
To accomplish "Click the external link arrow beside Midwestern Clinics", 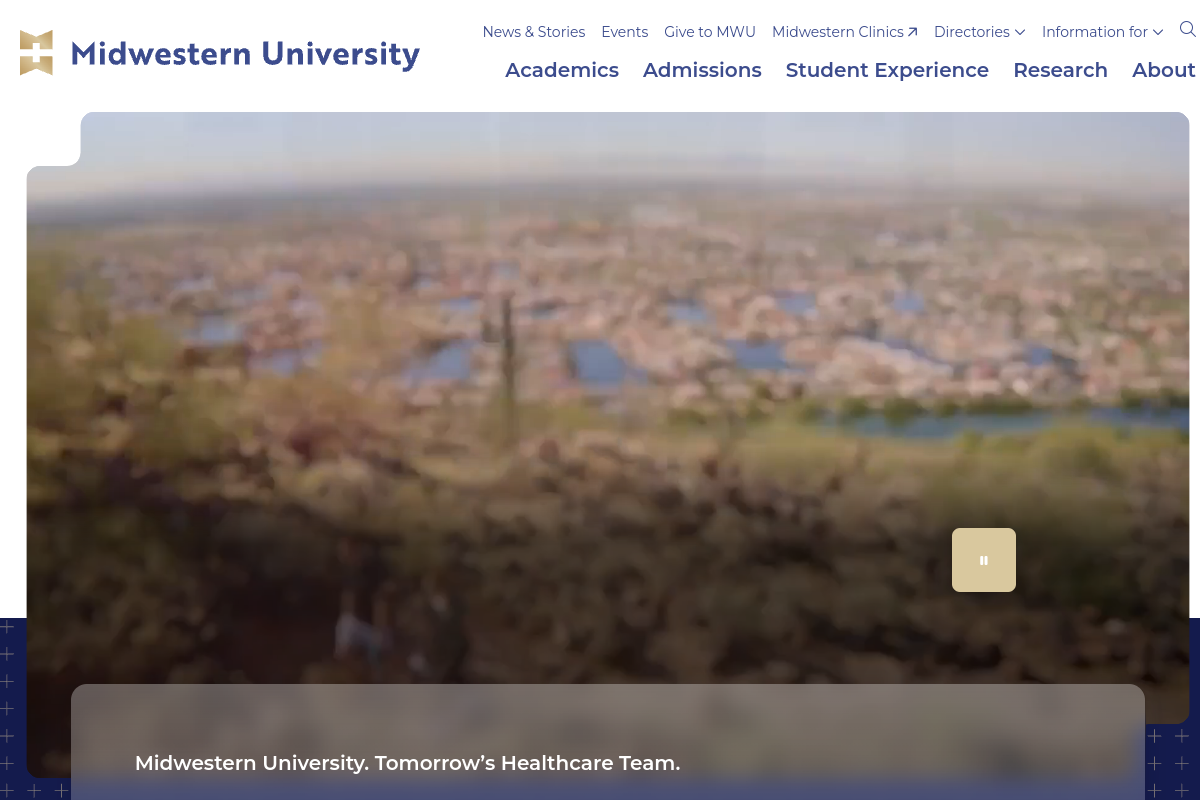I will [x=913, y=31].
